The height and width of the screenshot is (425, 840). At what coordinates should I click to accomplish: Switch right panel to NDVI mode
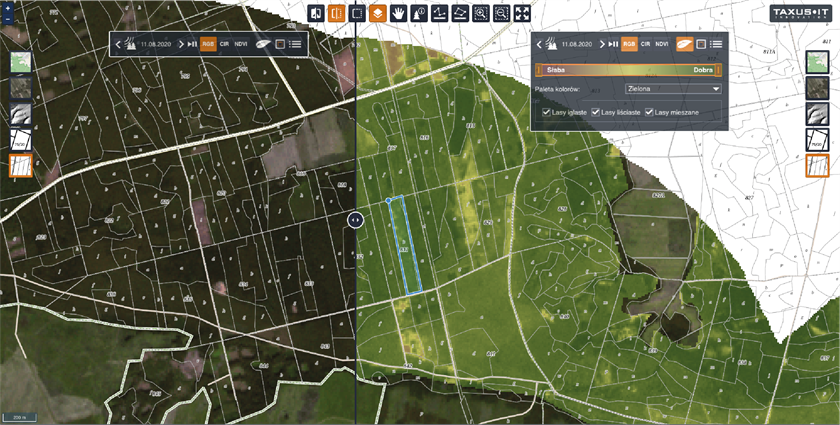(662, 44)
